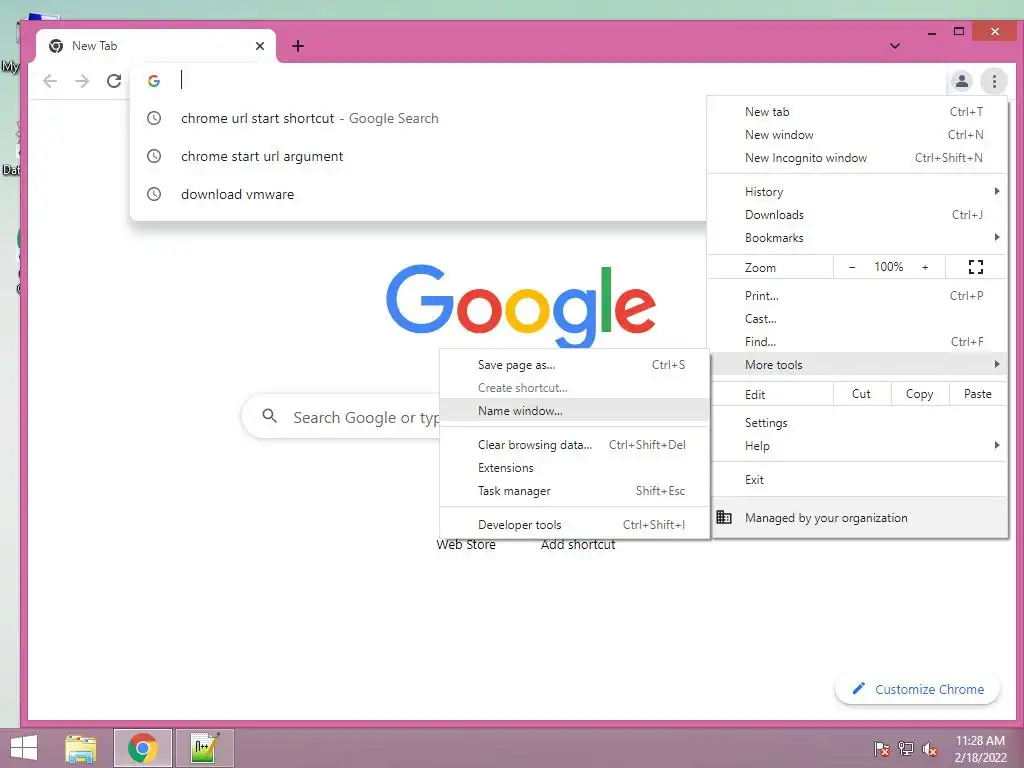Click Copy in Edit row

pos(919,394)
